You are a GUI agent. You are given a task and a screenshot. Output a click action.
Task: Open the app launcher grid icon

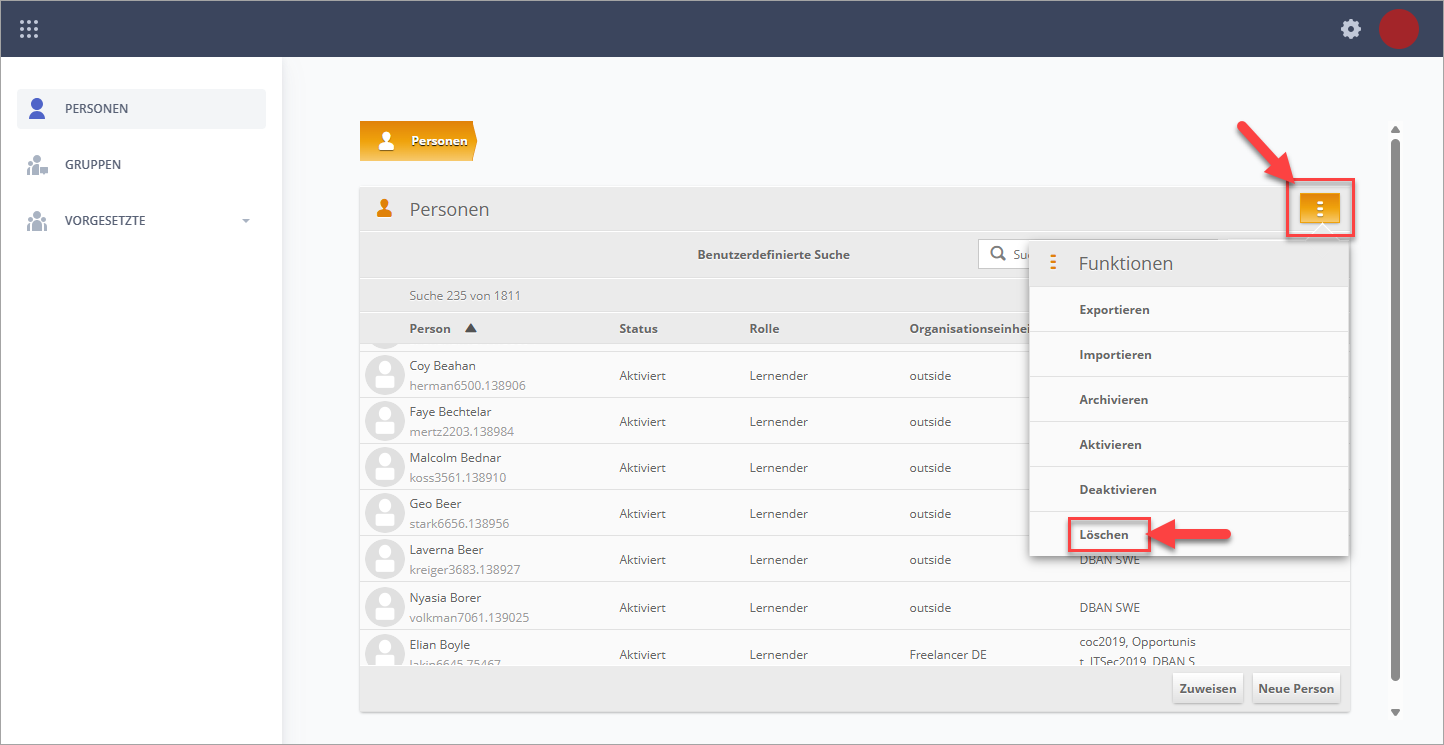click(29, 29)
